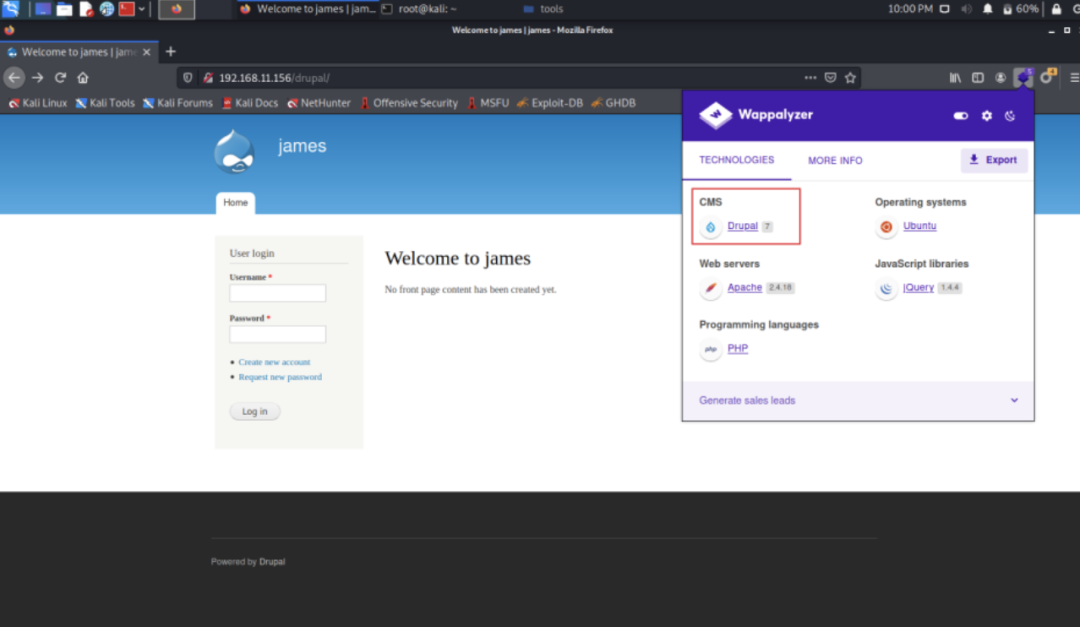Toggle the Wappalyzer enable switch in header

click(x=961, y=116)
